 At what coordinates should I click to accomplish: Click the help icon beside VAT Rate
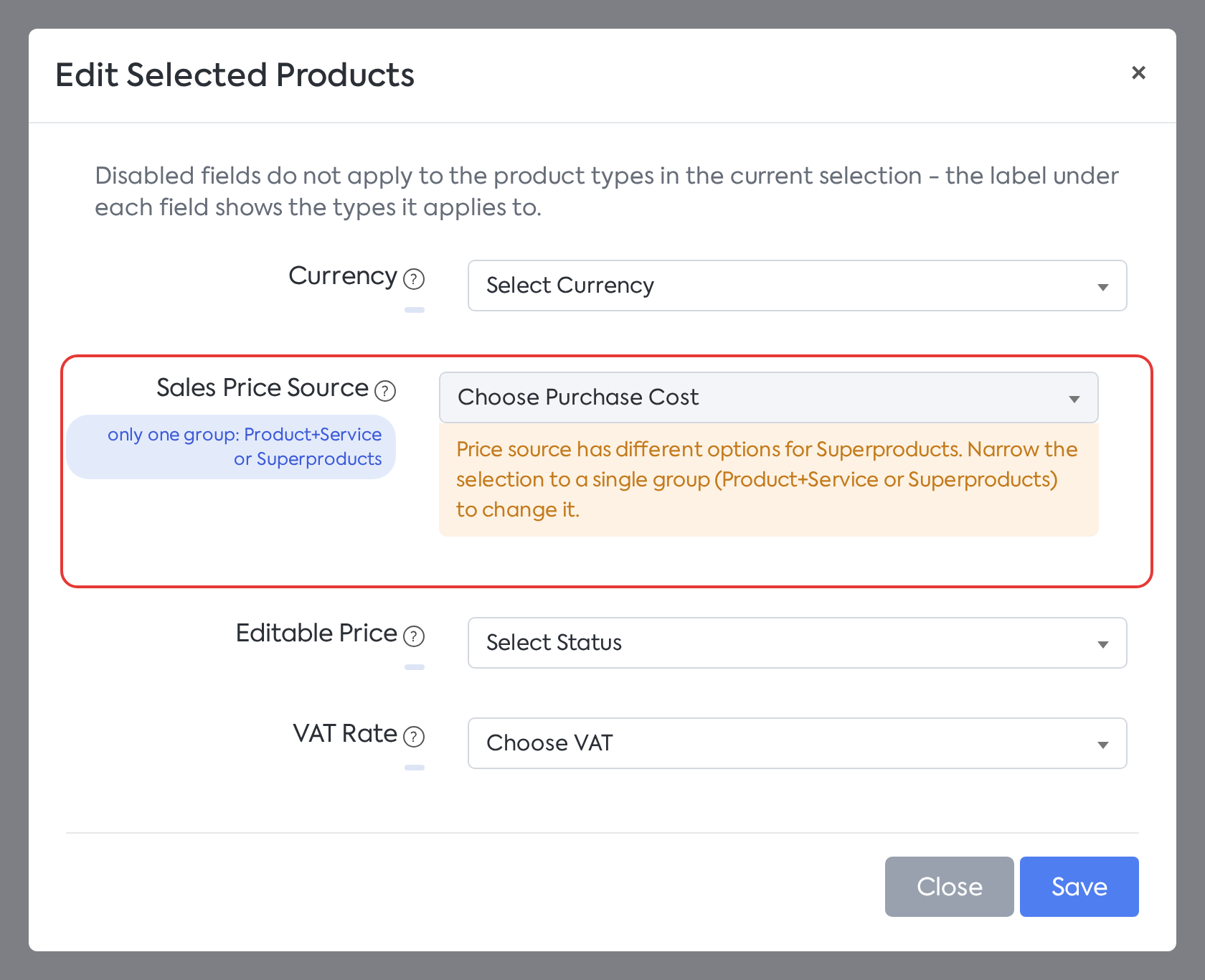[414, 736]
